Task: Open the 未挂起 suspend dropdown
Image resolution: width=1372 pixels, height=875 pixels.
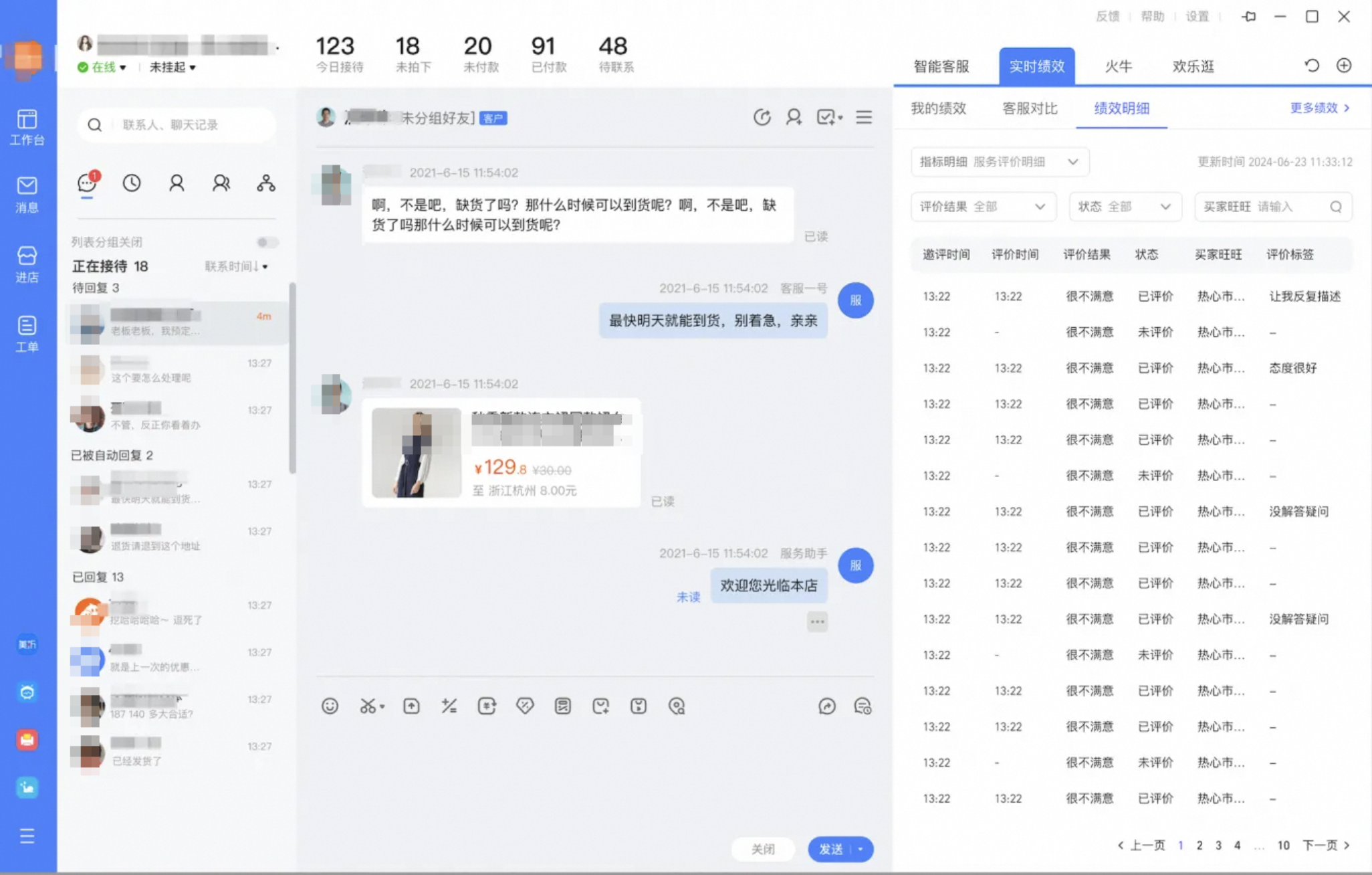Action: click(x=173, y=67)
